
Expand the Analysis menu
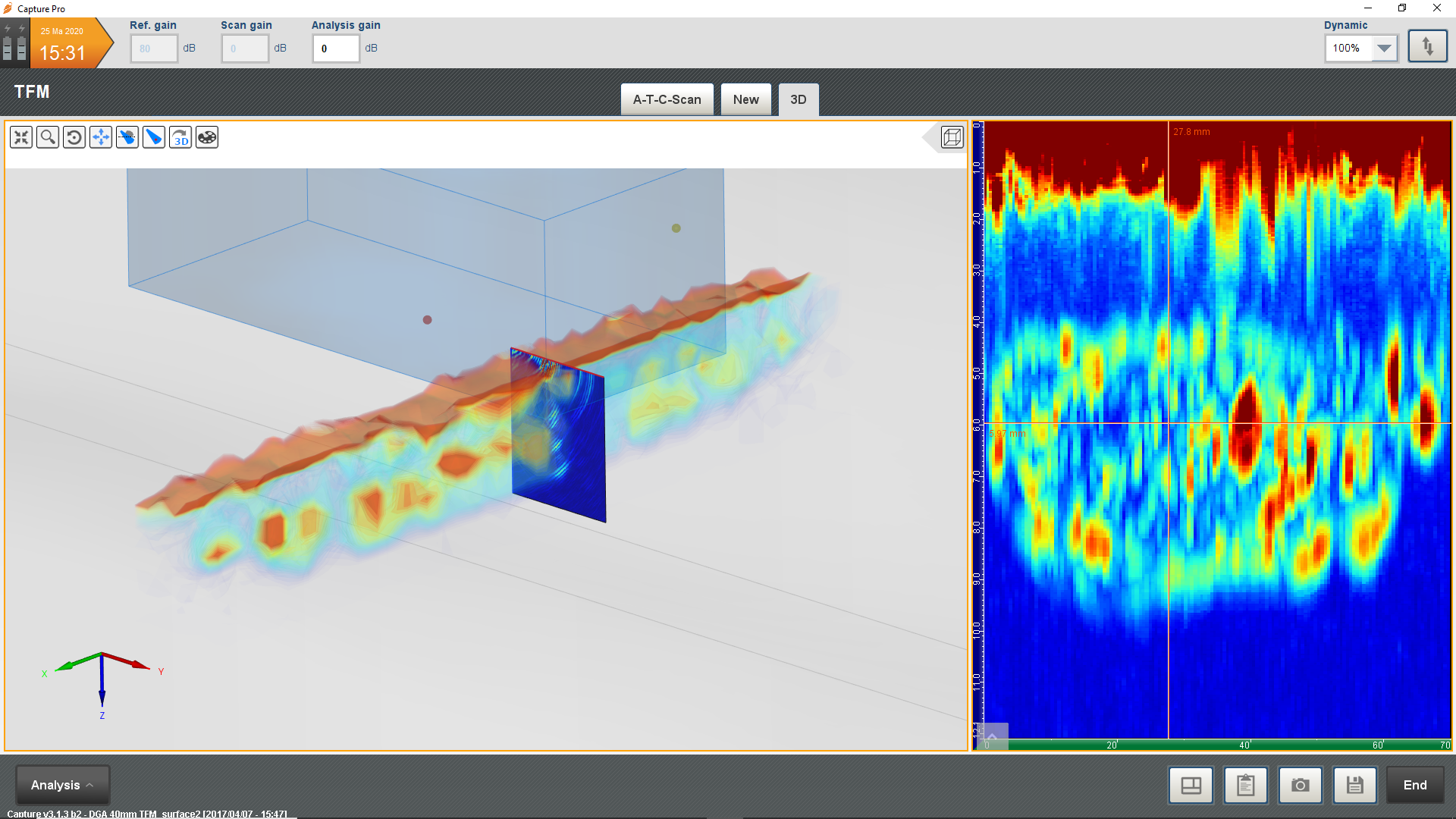point(63,785)
